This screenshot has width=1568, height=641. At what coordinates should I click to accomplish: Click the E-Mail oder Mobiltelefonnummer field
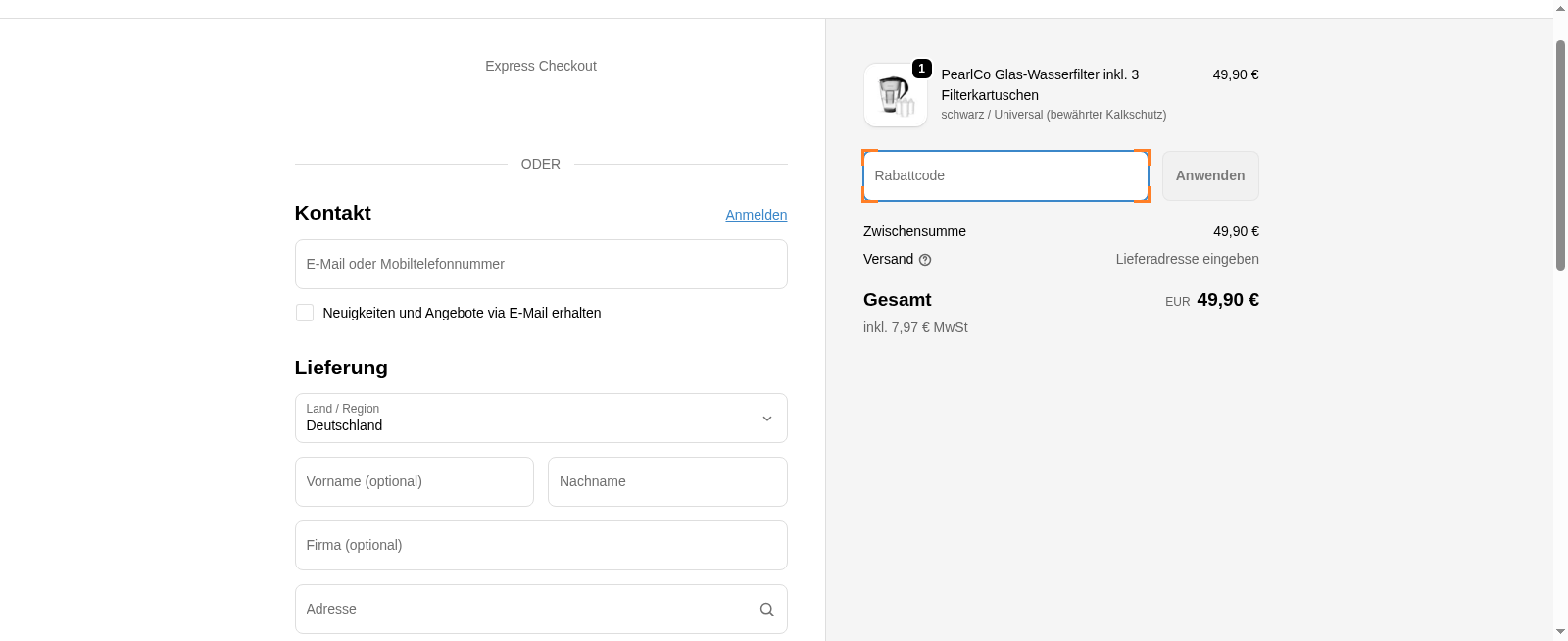[541, 265]
